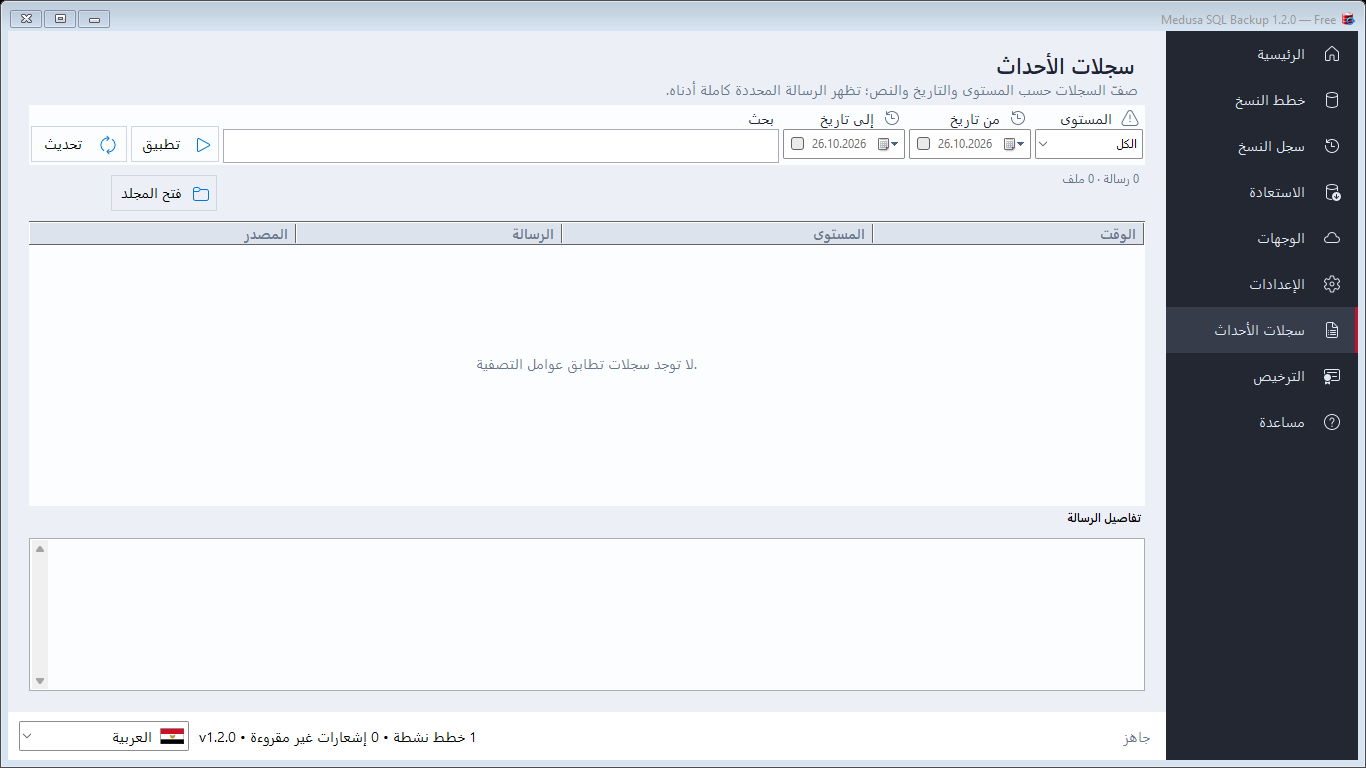Click the history clock icon for سجل النسخ
Image resolution: width=1366 pixels, height=768 pixels.
[x=1331, y=146]
